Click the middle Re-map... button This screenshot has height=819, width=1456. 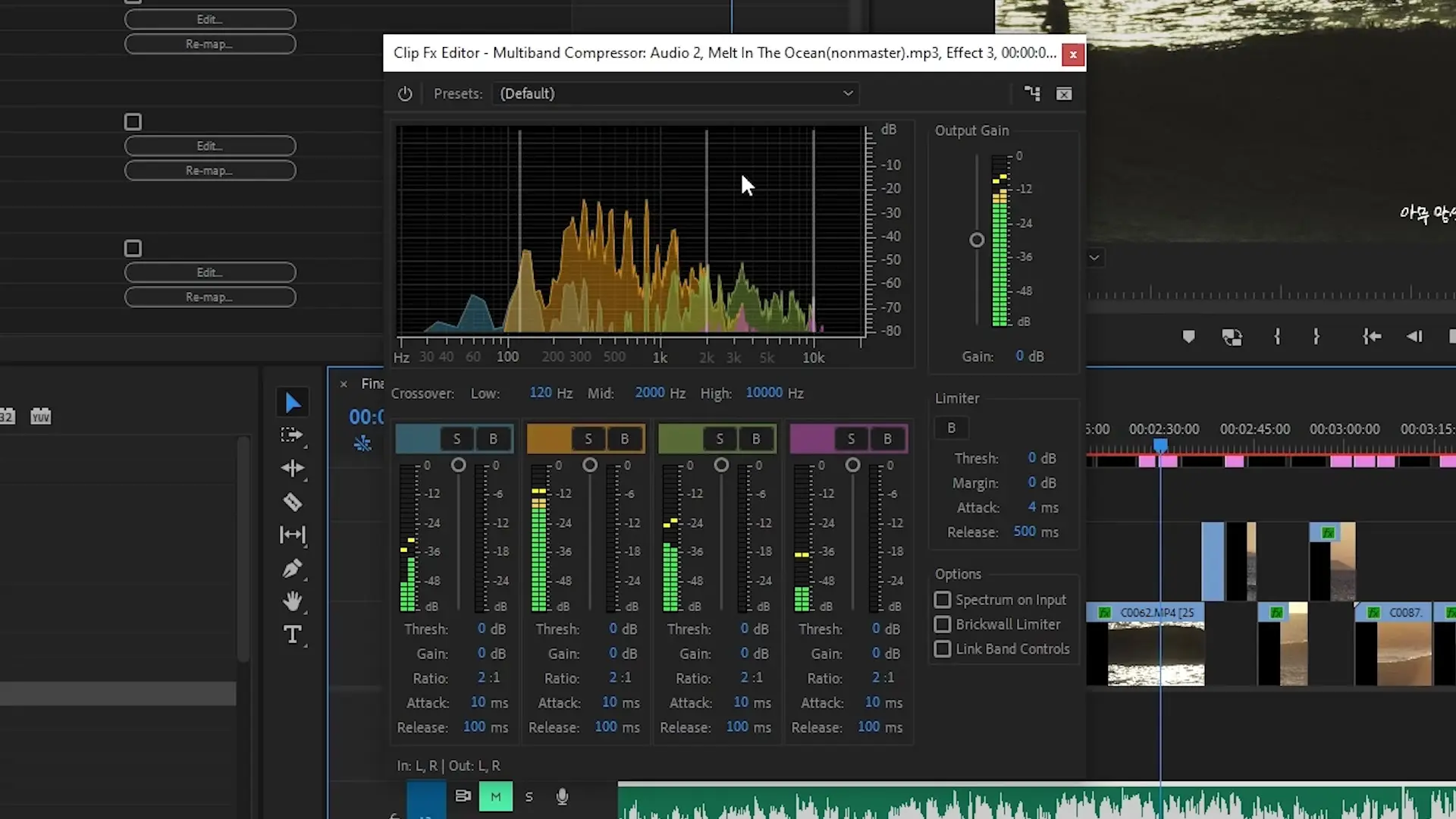(x=210, y=171)
